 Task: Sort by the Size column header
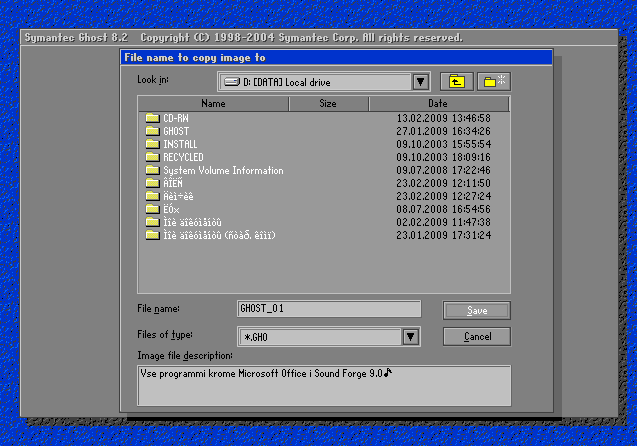[328, 103]
